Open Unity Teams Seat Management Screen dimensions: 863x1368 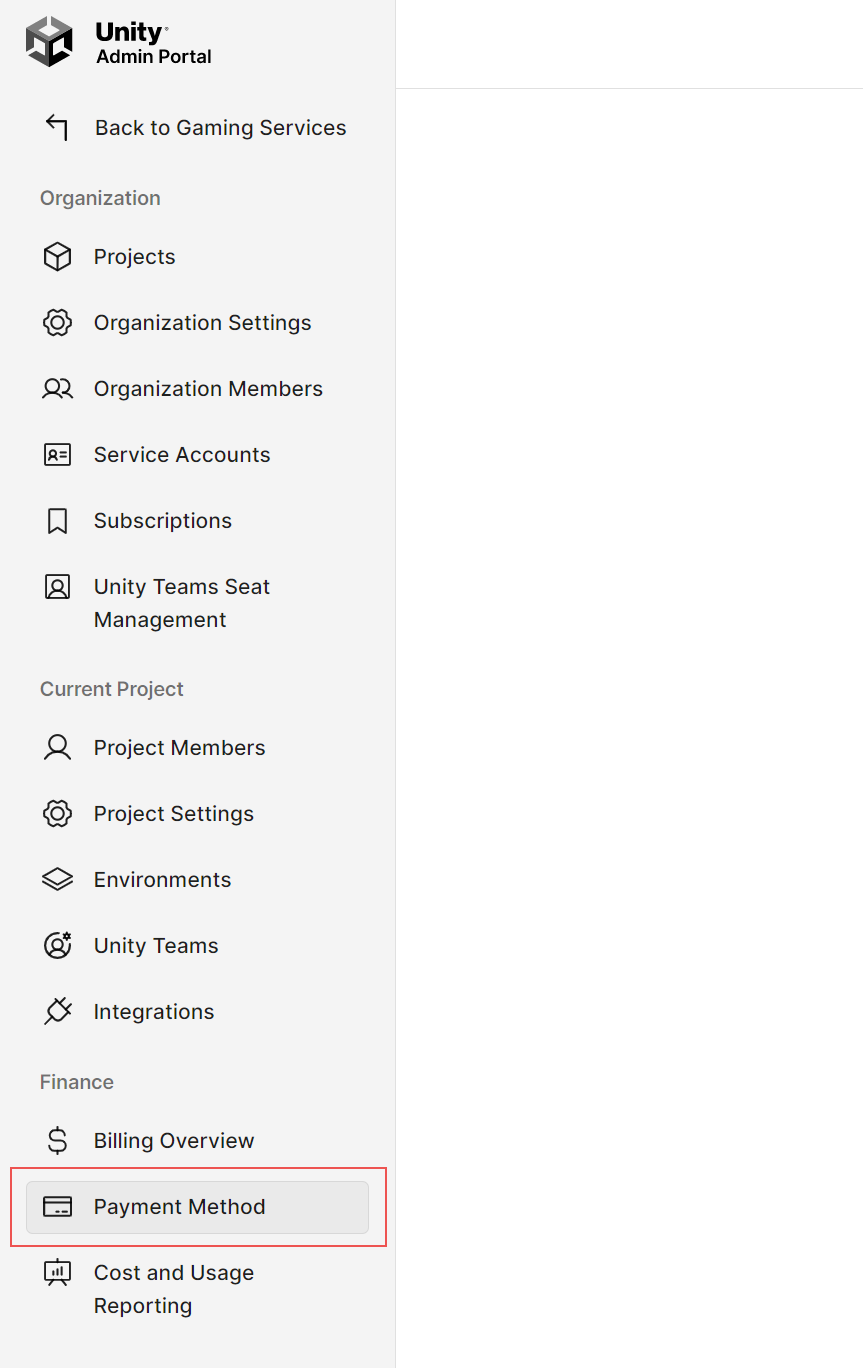pyautogui.click(x=198, y=603)
